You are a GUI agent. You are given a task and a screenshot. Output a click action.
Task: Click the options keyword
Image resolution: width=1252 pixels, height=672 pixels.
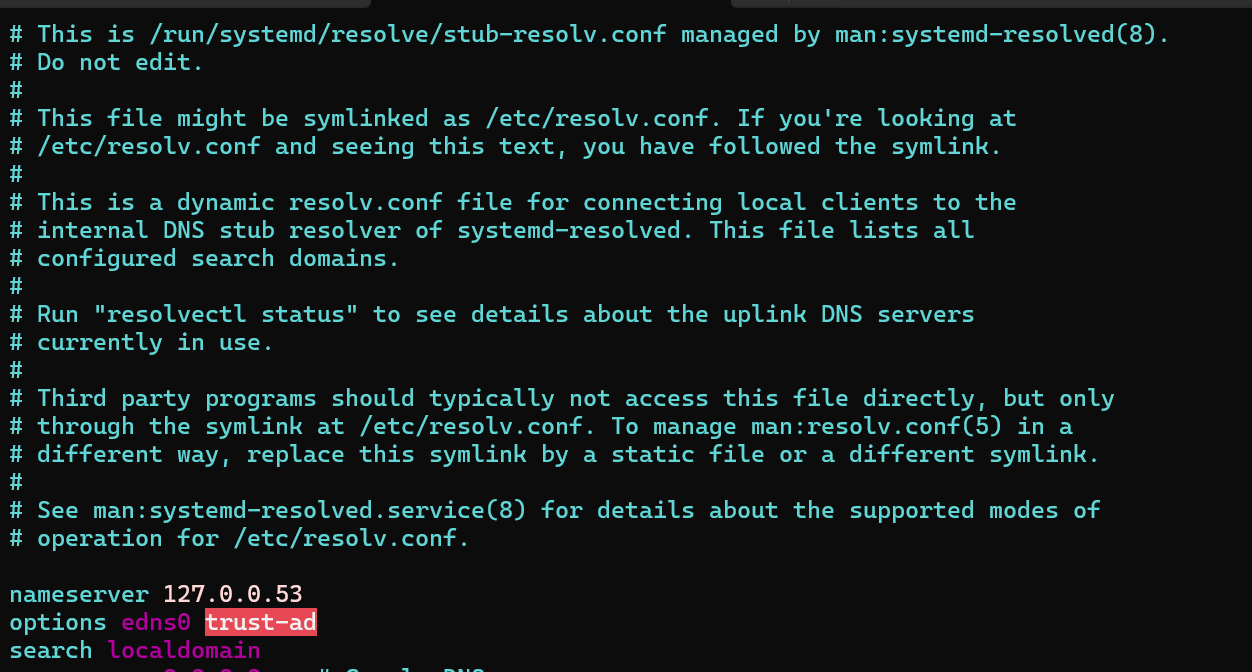58,622
